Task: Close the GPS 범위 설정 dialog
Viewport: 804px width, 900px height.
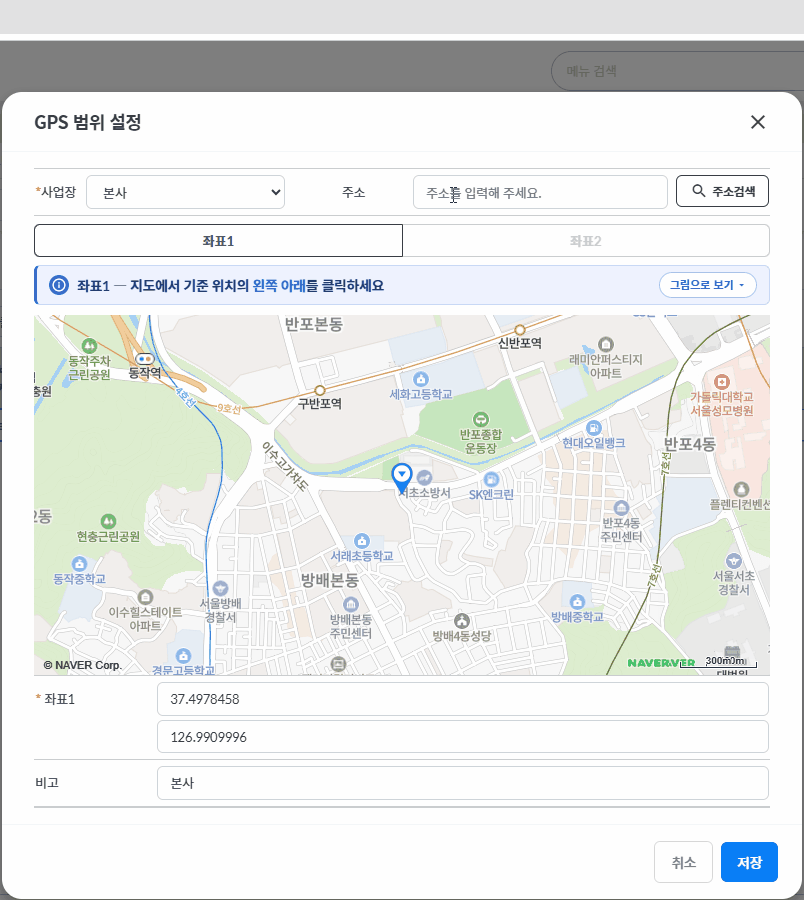Action: tap(758, 122)
